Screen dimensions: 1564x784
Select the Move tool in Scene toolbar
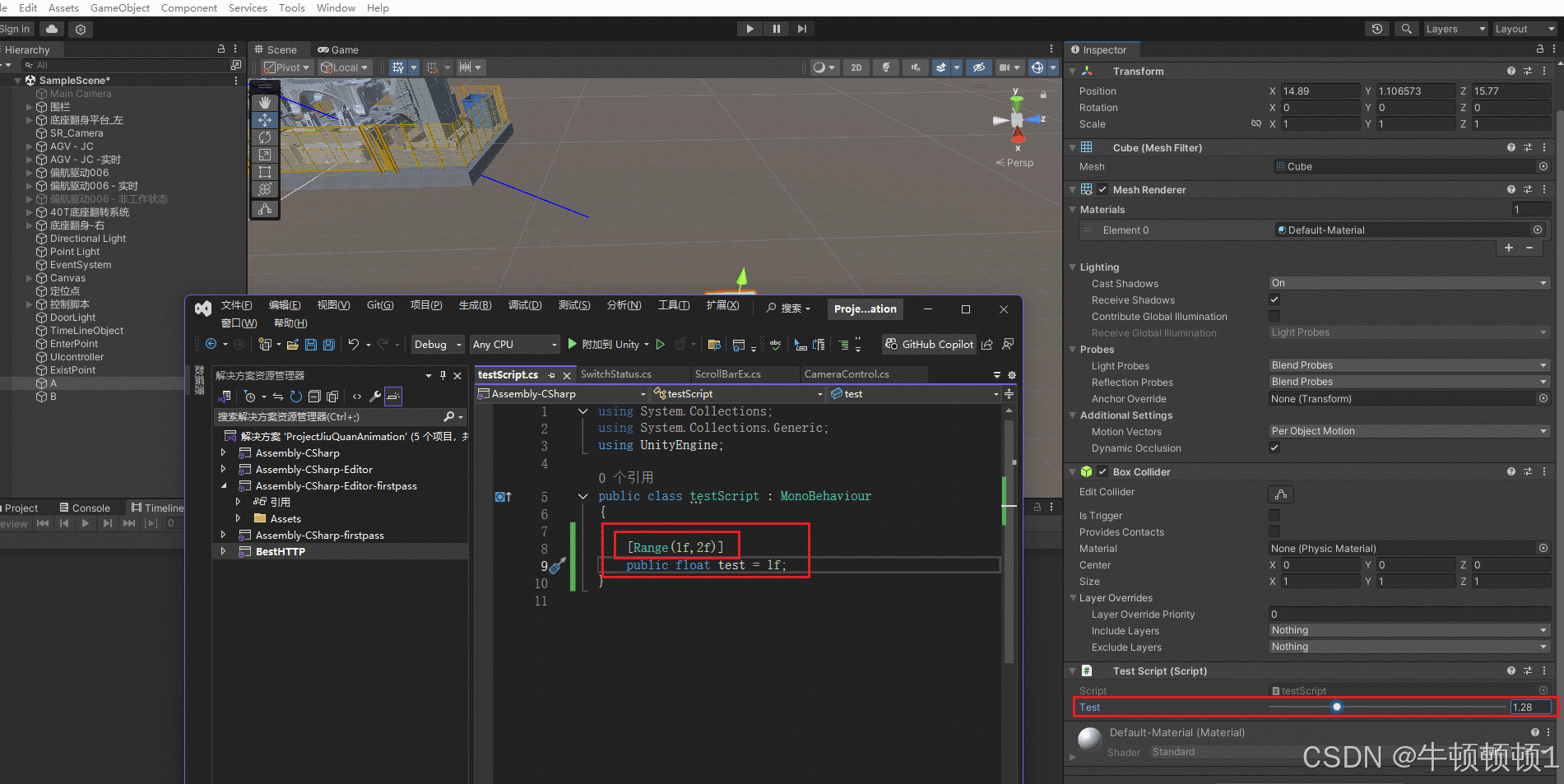(264, 120)
